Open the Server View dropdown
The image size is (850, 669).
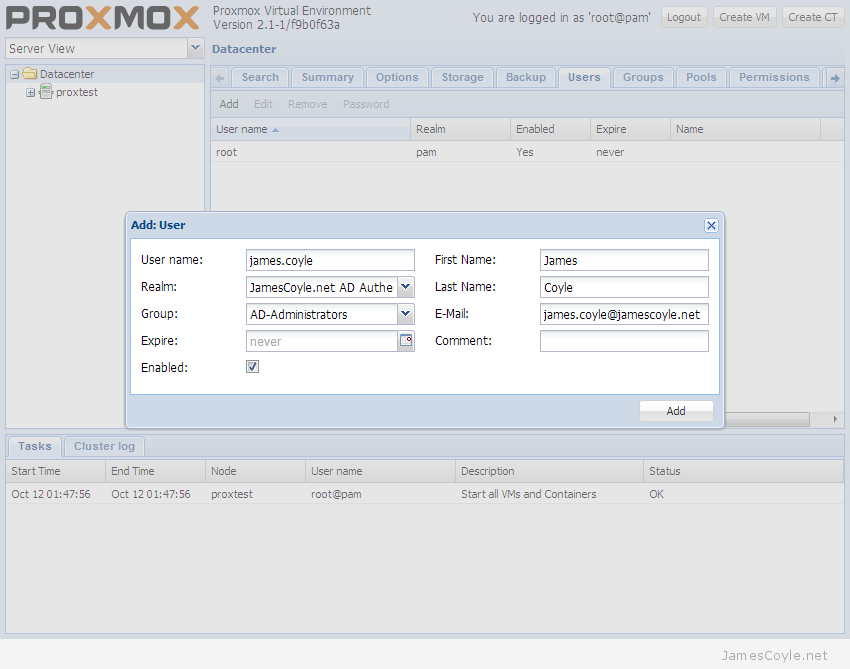click(x=195, y=48)
